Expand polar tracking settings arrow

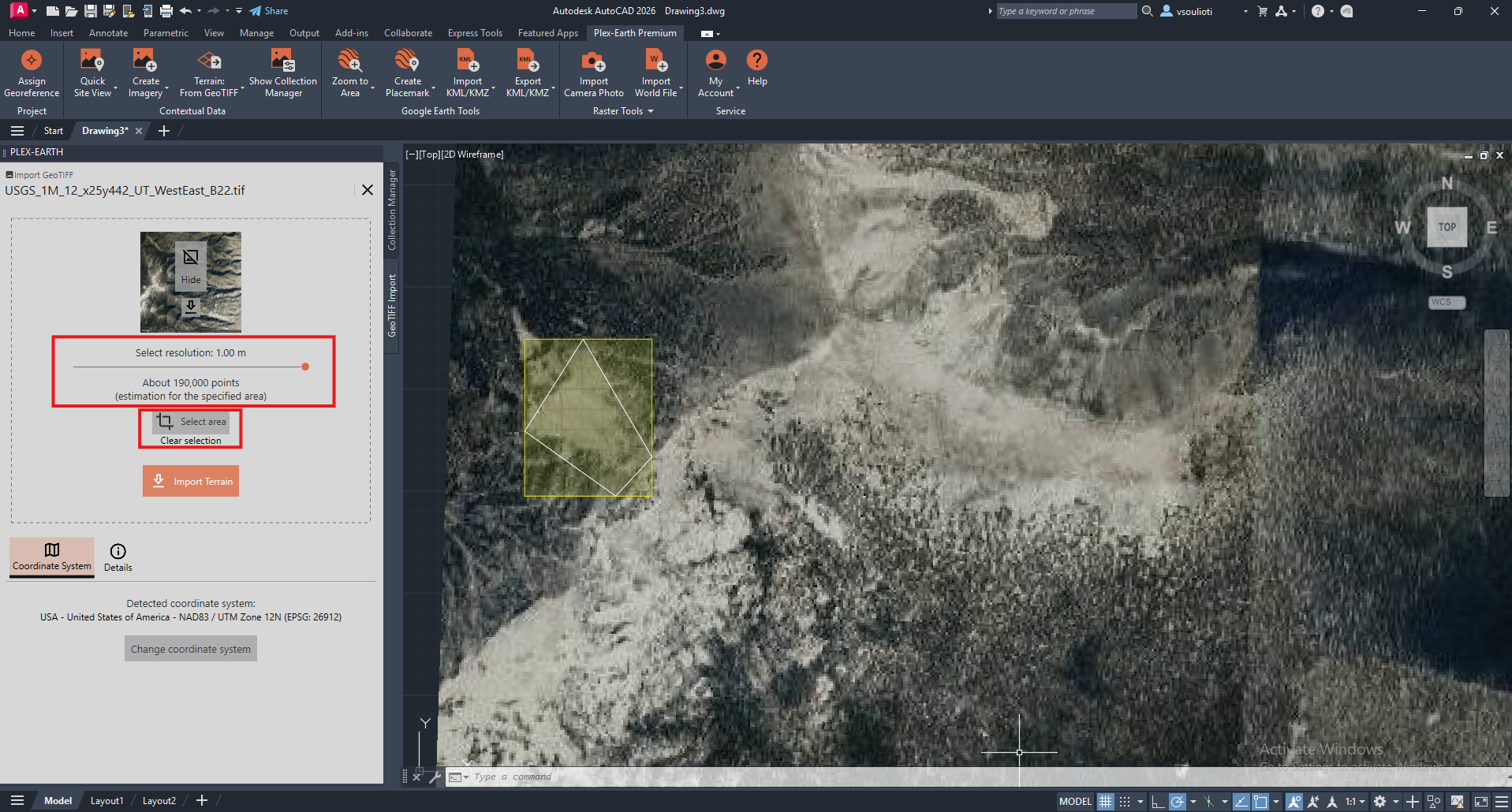(x=1193, y=802)
